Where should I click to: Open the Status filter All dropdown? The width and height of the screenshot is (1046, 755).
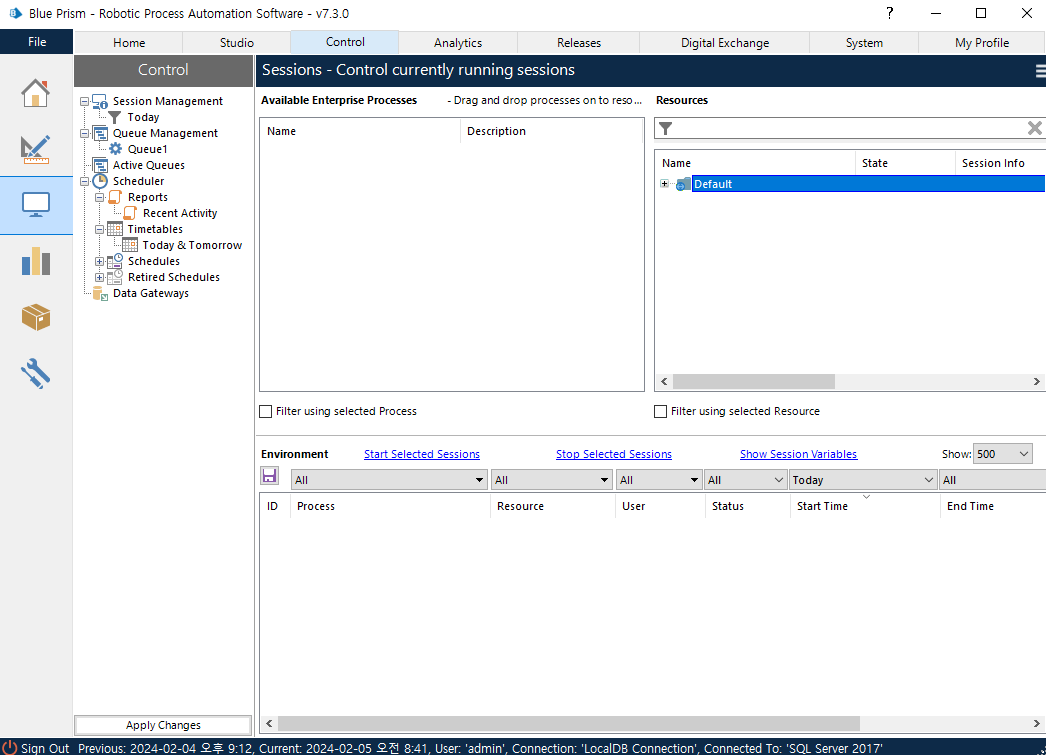[x=746, y=480]
